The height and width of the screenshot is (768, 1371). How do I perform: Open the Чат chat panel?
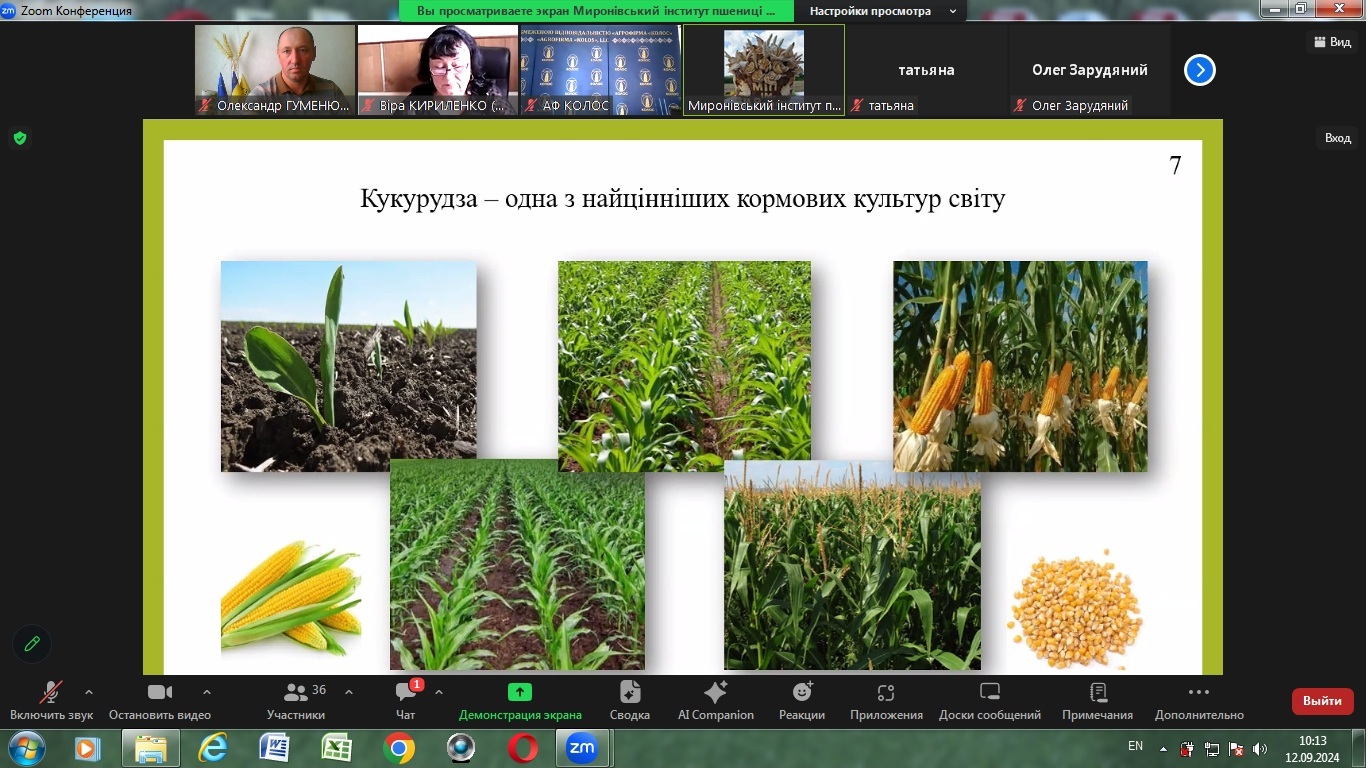point(406,700)
